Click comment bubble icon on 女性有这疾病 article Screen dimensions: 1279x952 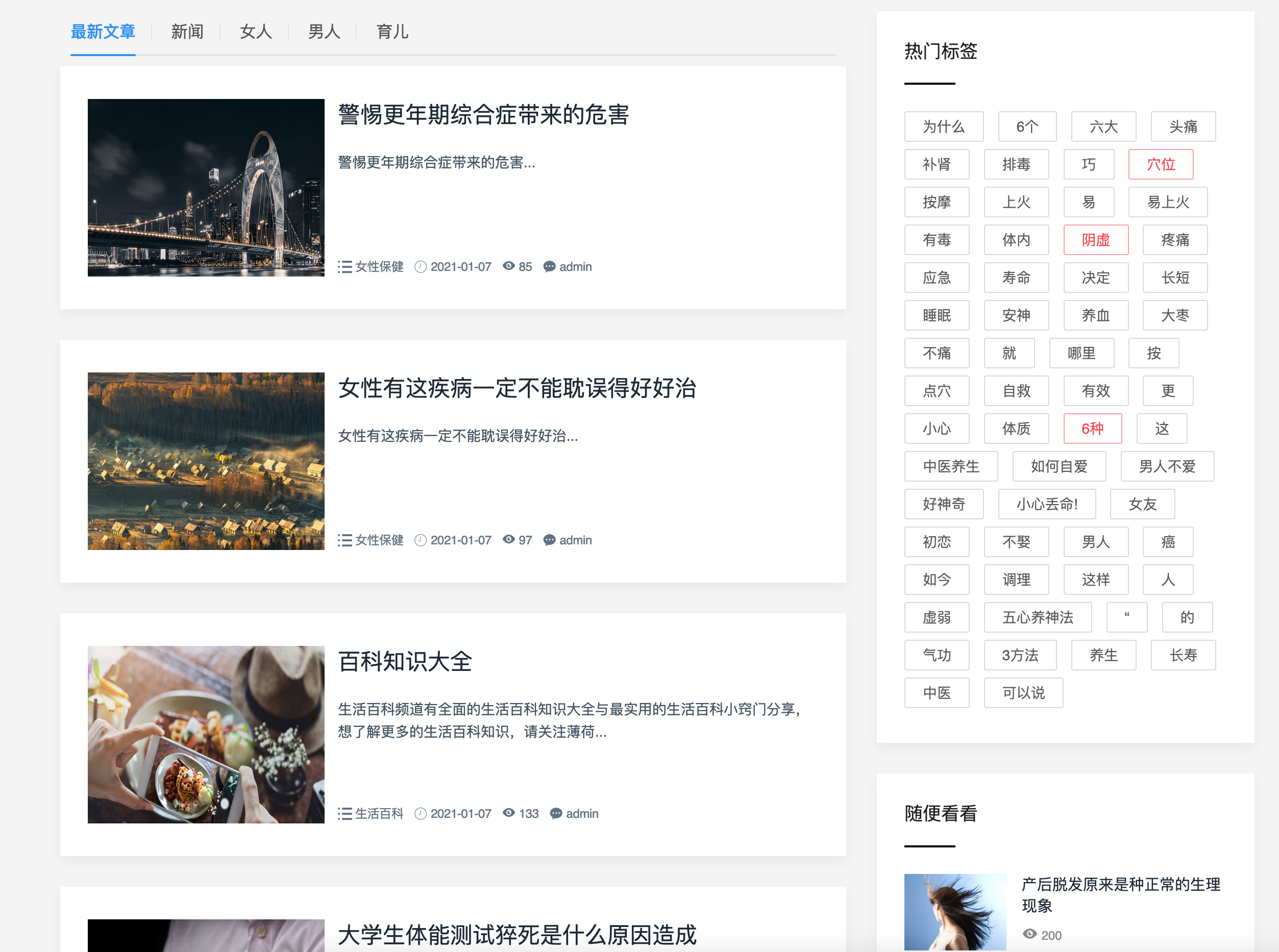click(x=550, y=540)
